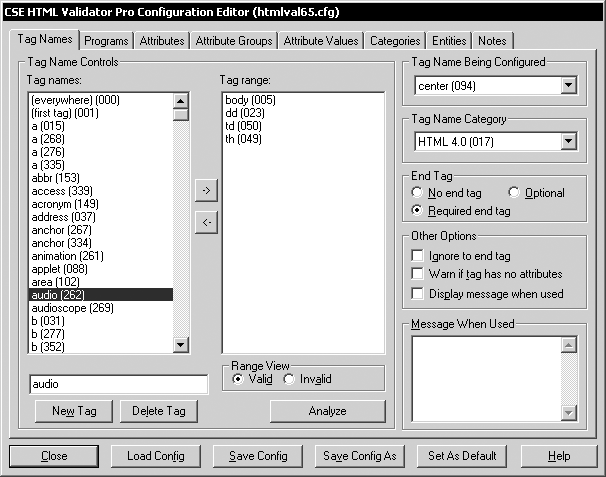Select Invalid in Range View
The height and width of the screenshot is (477, 606).
click(x=290, y=379)
